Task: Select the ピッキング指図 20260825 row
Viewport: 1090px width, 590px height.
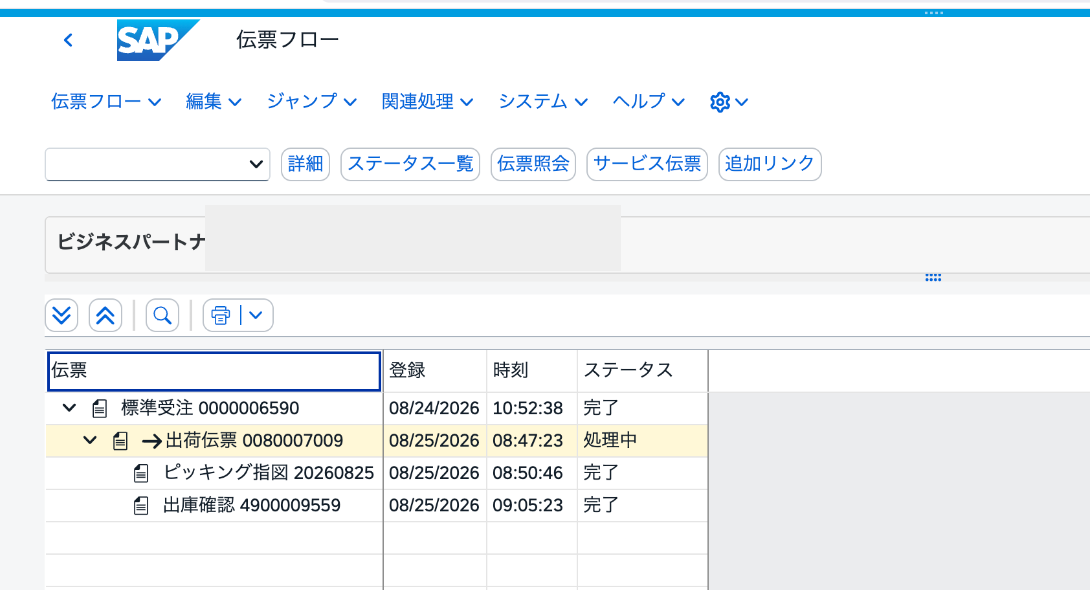Action: coord(376,473)
